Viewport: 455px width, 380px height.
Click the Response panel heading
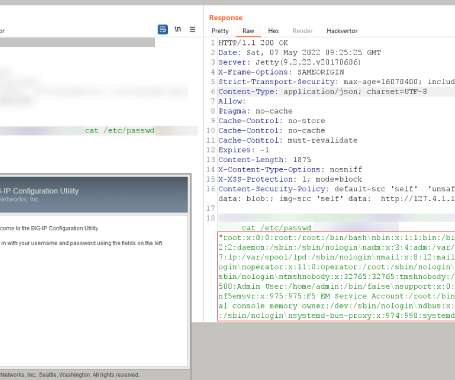tap(226, 18)
